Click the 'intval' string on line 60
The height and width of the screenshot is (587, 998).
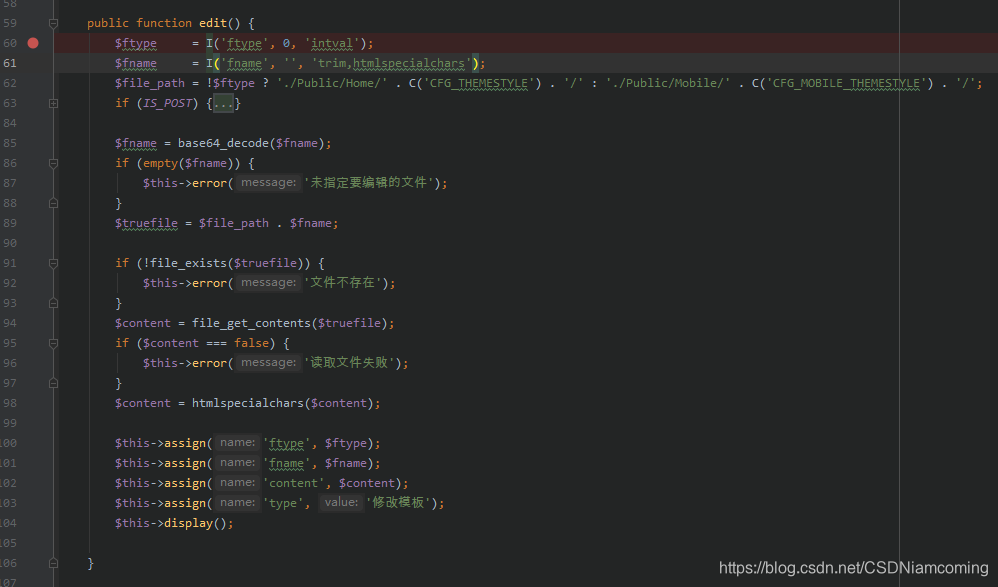pos(331,43)
